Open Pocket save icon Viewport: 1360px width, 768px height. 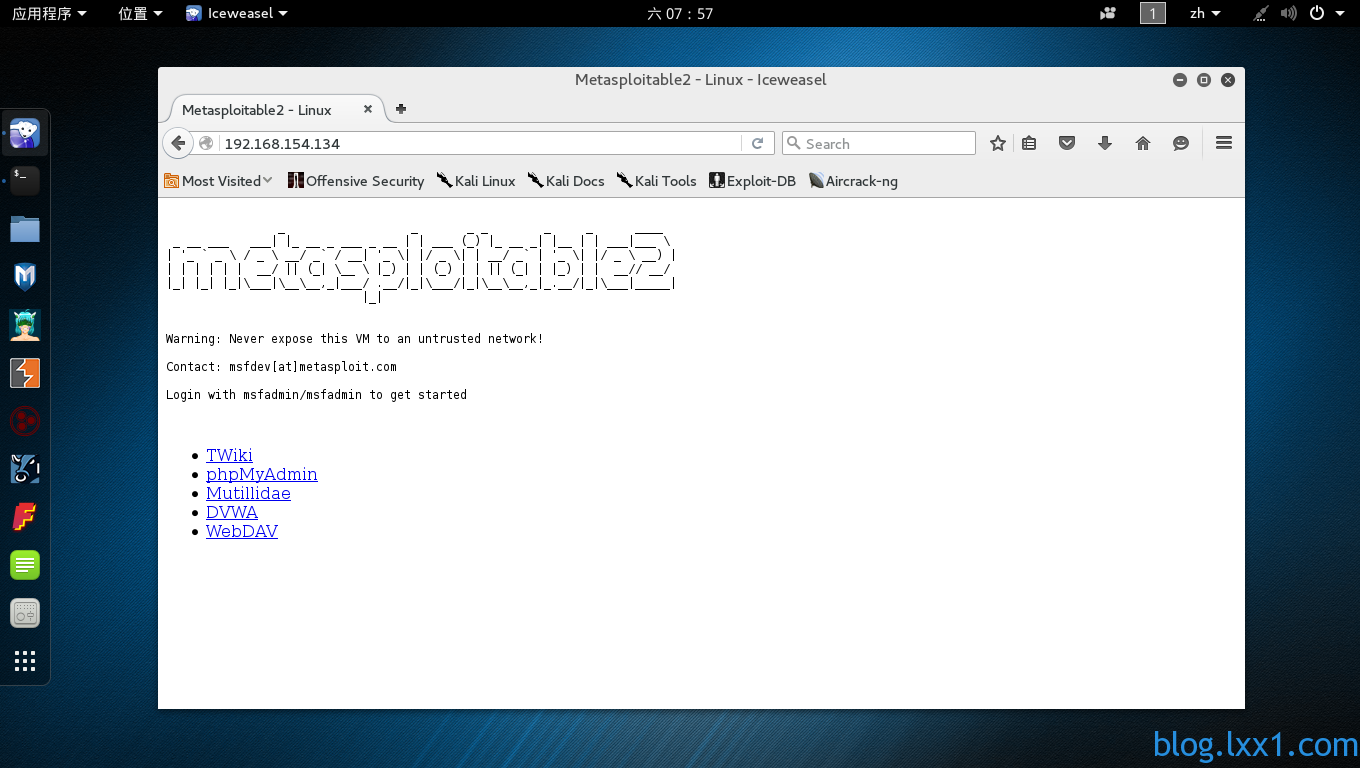point(1067,143)
